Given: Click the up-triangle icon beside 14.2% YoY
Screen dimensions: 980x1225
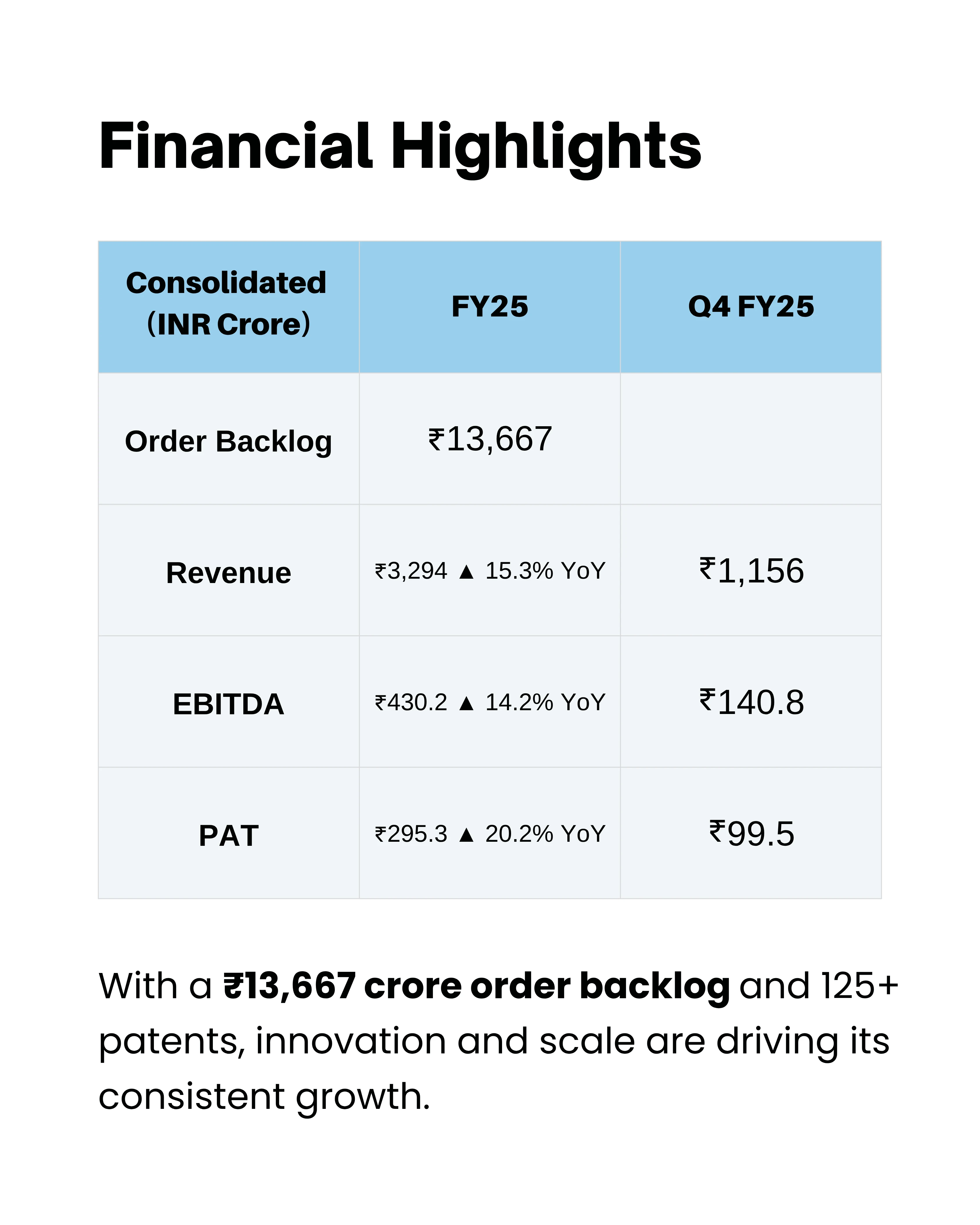Looking at the screenshot, I should point(466,703).
